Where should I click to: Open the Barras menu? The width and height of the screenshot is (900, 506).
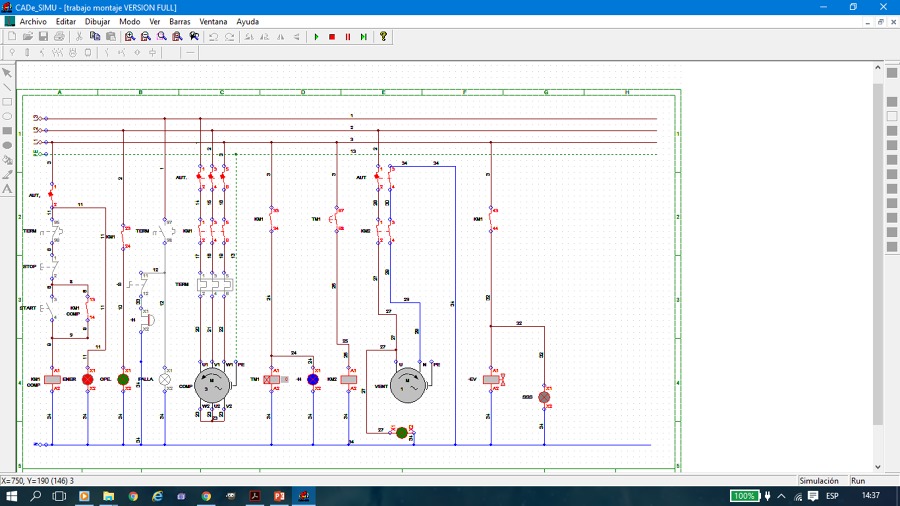point(180,21)
